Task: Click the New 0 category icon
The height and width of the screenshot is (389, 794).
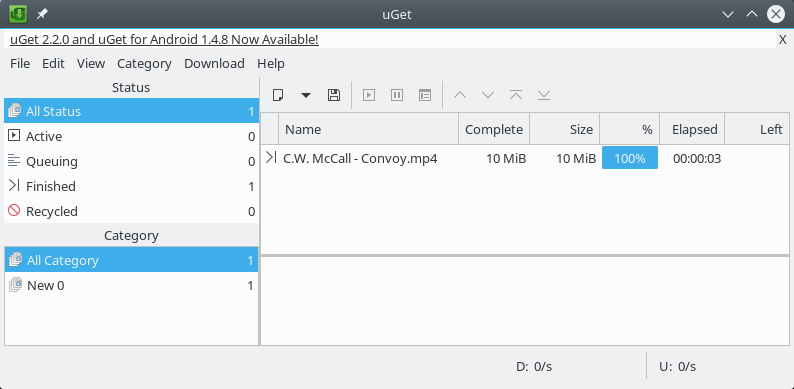Action: [x=16, y=285]
